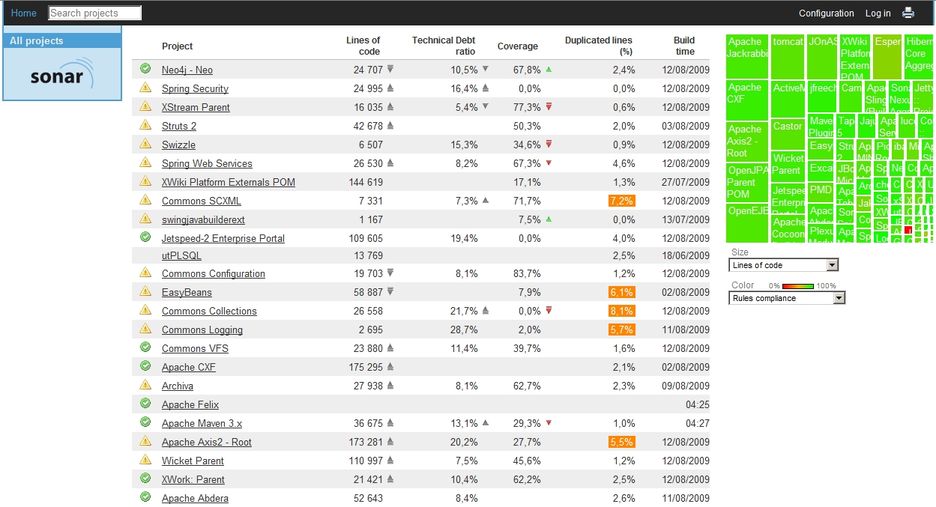Image resolution: width=936 pixels, height=507 pixels.
Task: Open the Commons SCXML project link
Action: pyautogui.click(x=201, y=201)
